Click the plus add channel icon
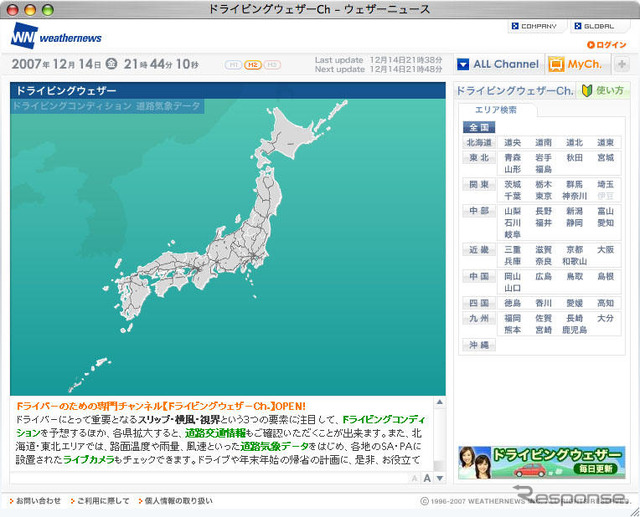This screenshot has width=640, height=517. [x=622, y=64]
